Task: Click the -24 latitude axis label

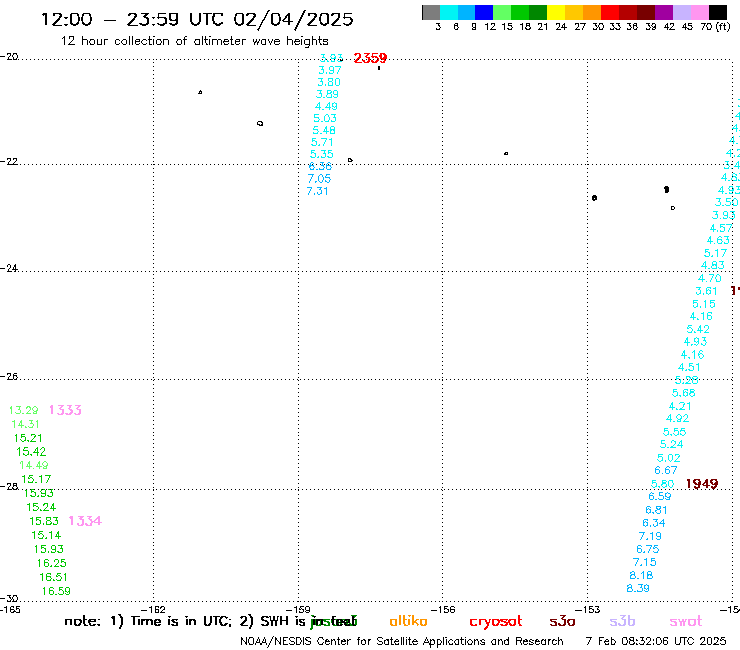Action: pyautogui.click(x=9, y=268)
